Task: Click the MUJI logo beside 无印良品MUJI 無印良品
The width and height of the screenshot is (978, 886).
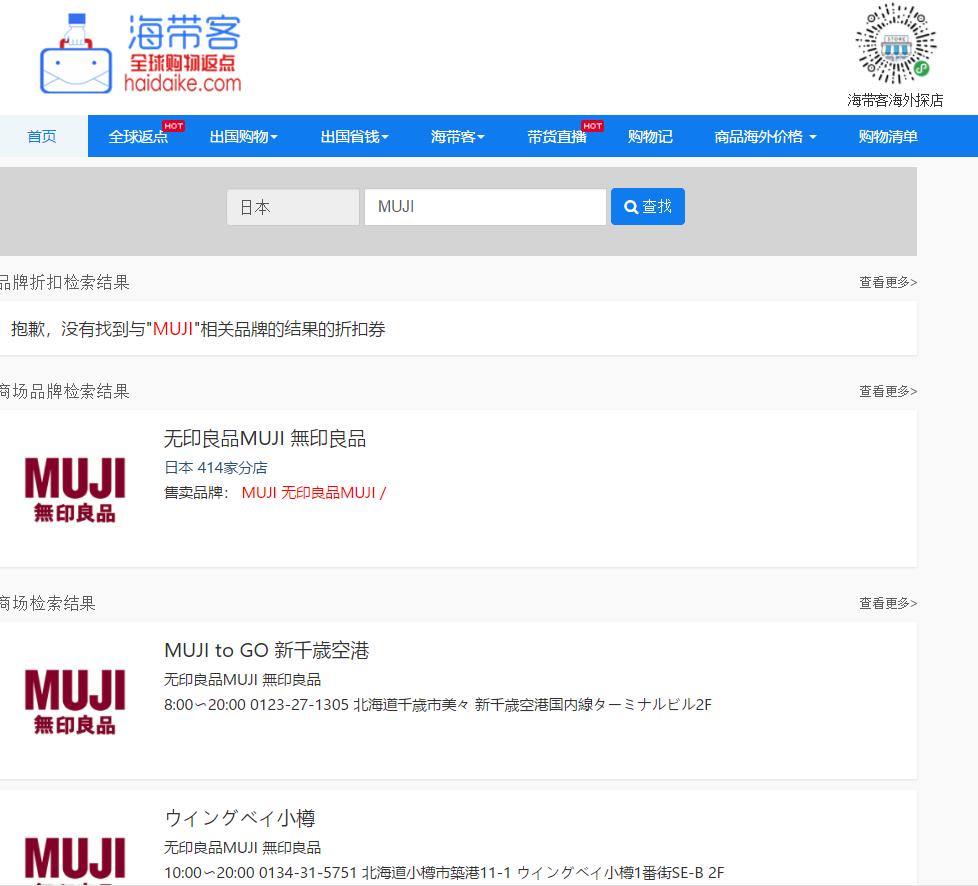Action: 75,487
